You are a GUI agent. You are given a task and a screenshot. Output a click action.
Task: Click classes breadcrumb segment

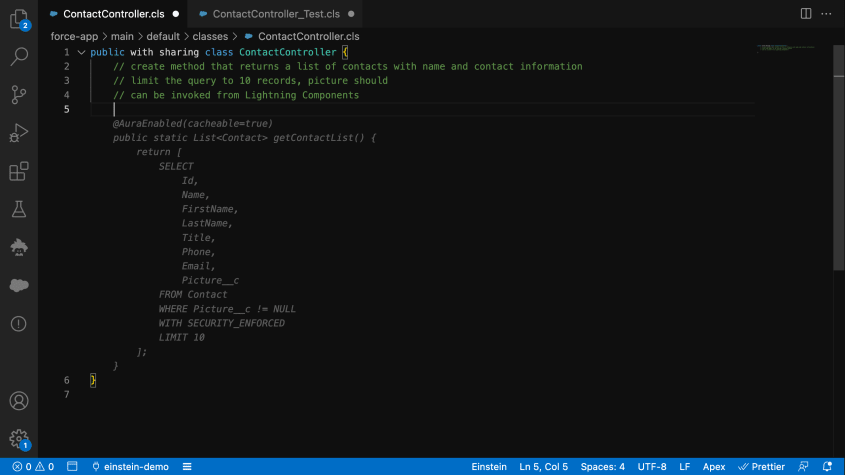(x=210, y=36)
